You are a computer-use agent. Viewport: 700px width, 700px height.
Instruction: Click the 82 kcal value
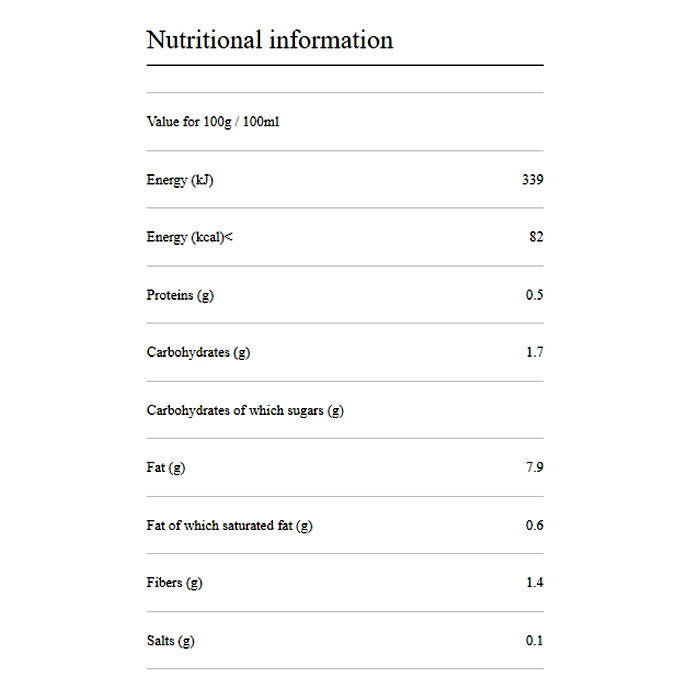[x=536, y=237]
